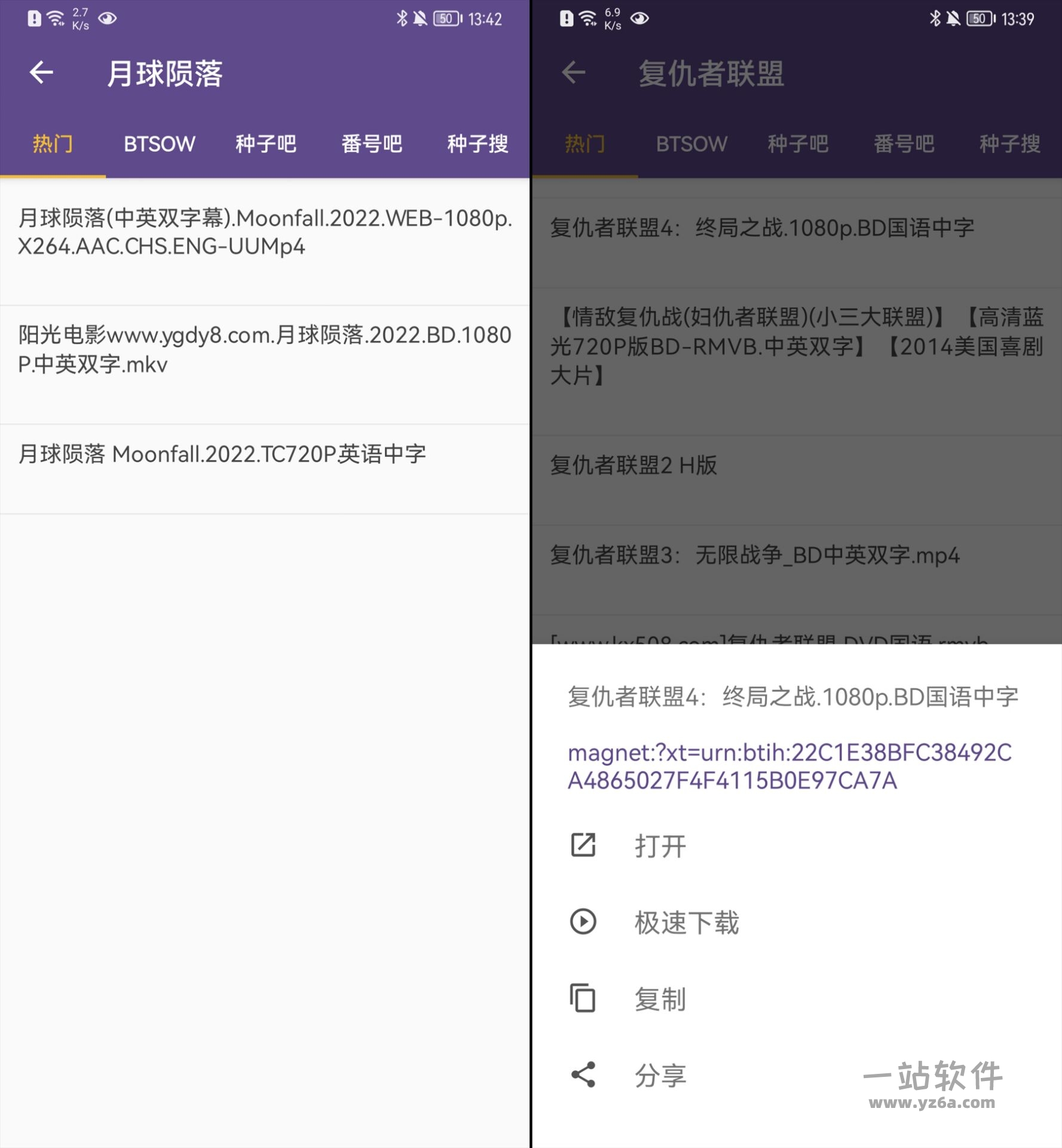
Task: Open result 阳光电影www.ygdy8.com 月球陨落 mkv
Action: (x=265, y=365)
